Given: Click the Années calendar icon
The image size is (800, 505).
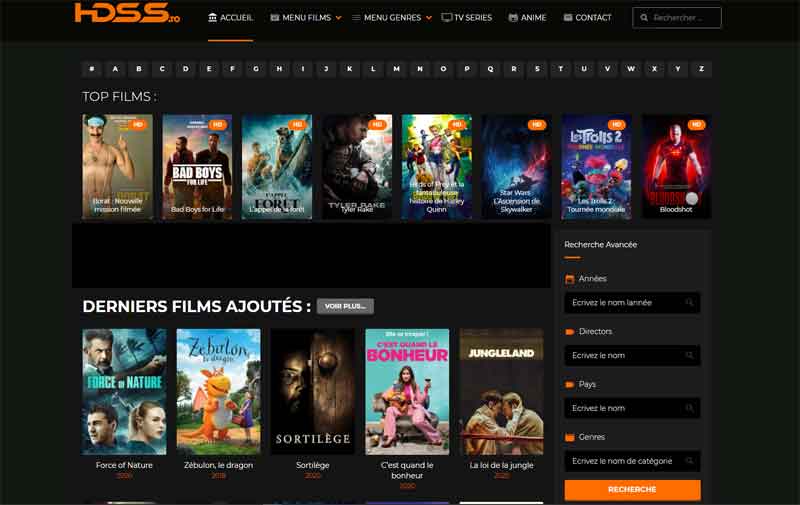Looking at the screenshot, I should 570,279.
